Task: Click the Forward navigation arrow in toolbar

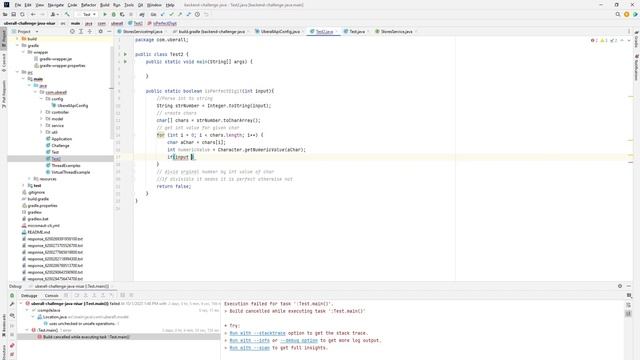Action: 42,14
